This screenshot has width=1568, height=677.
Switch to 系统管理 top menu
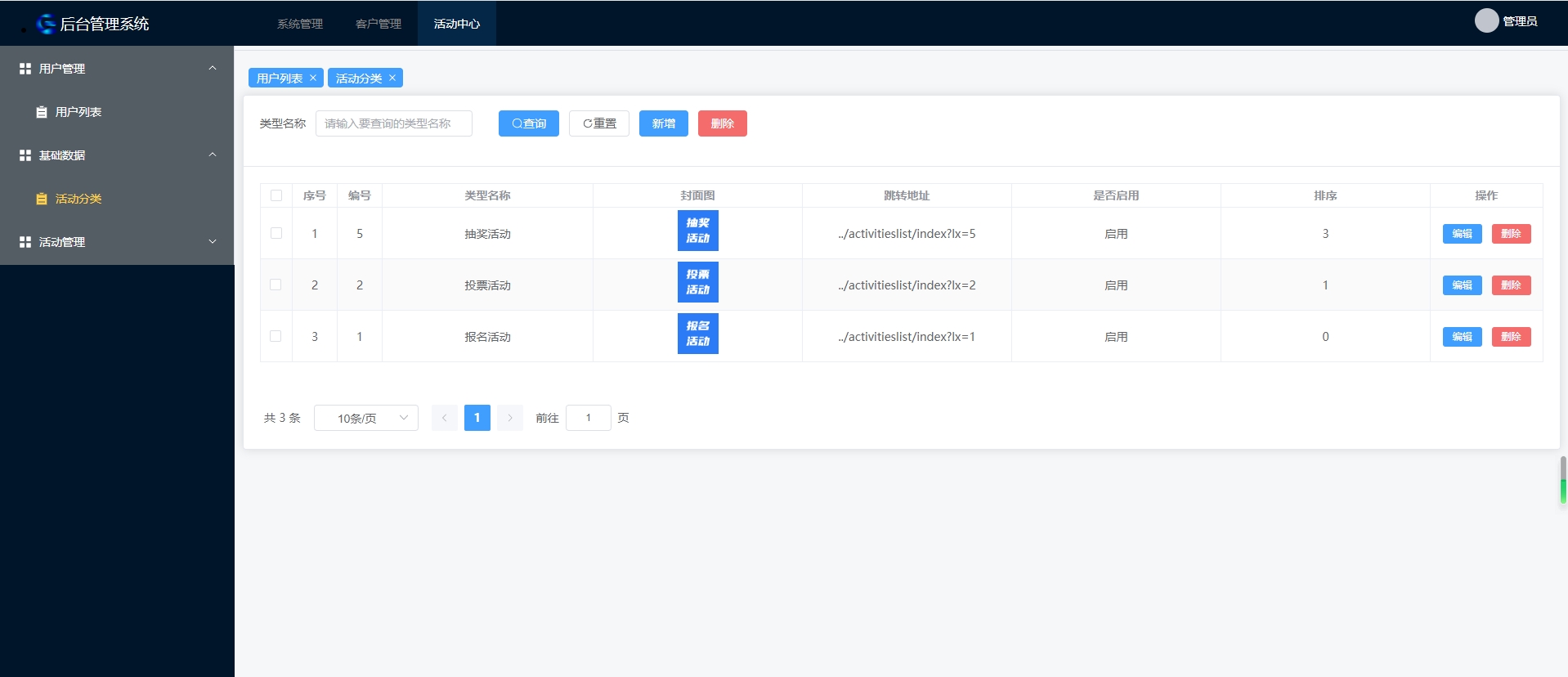coord(300,24)
